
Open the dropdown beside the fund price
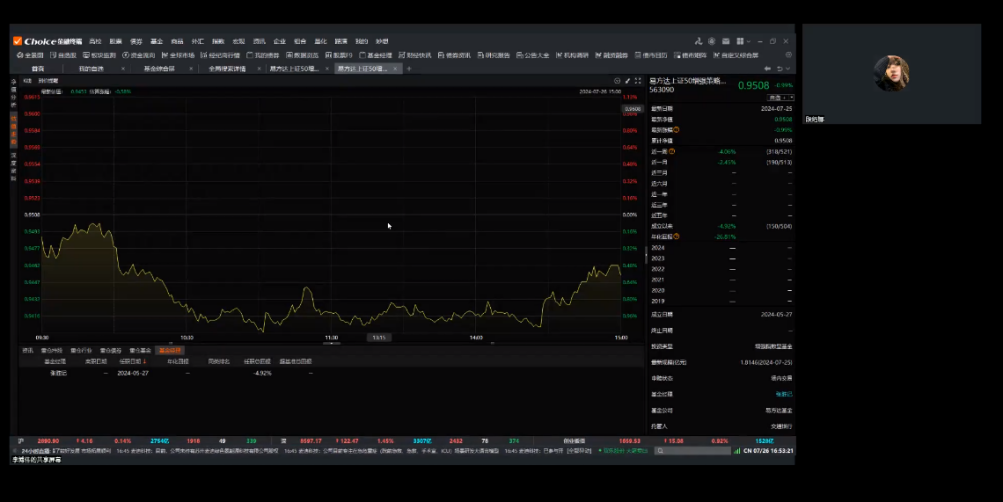point(774,97)
